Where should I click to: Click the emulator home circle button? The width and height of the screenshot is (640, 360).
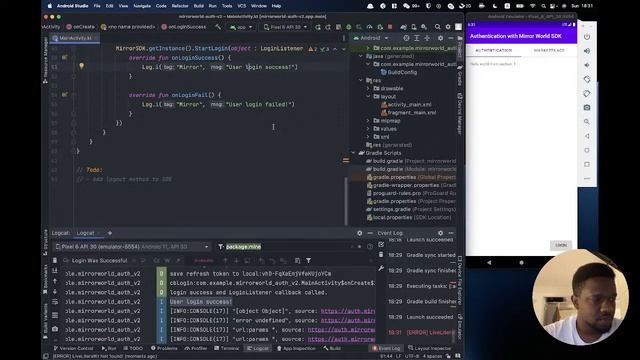coord(587,150)
